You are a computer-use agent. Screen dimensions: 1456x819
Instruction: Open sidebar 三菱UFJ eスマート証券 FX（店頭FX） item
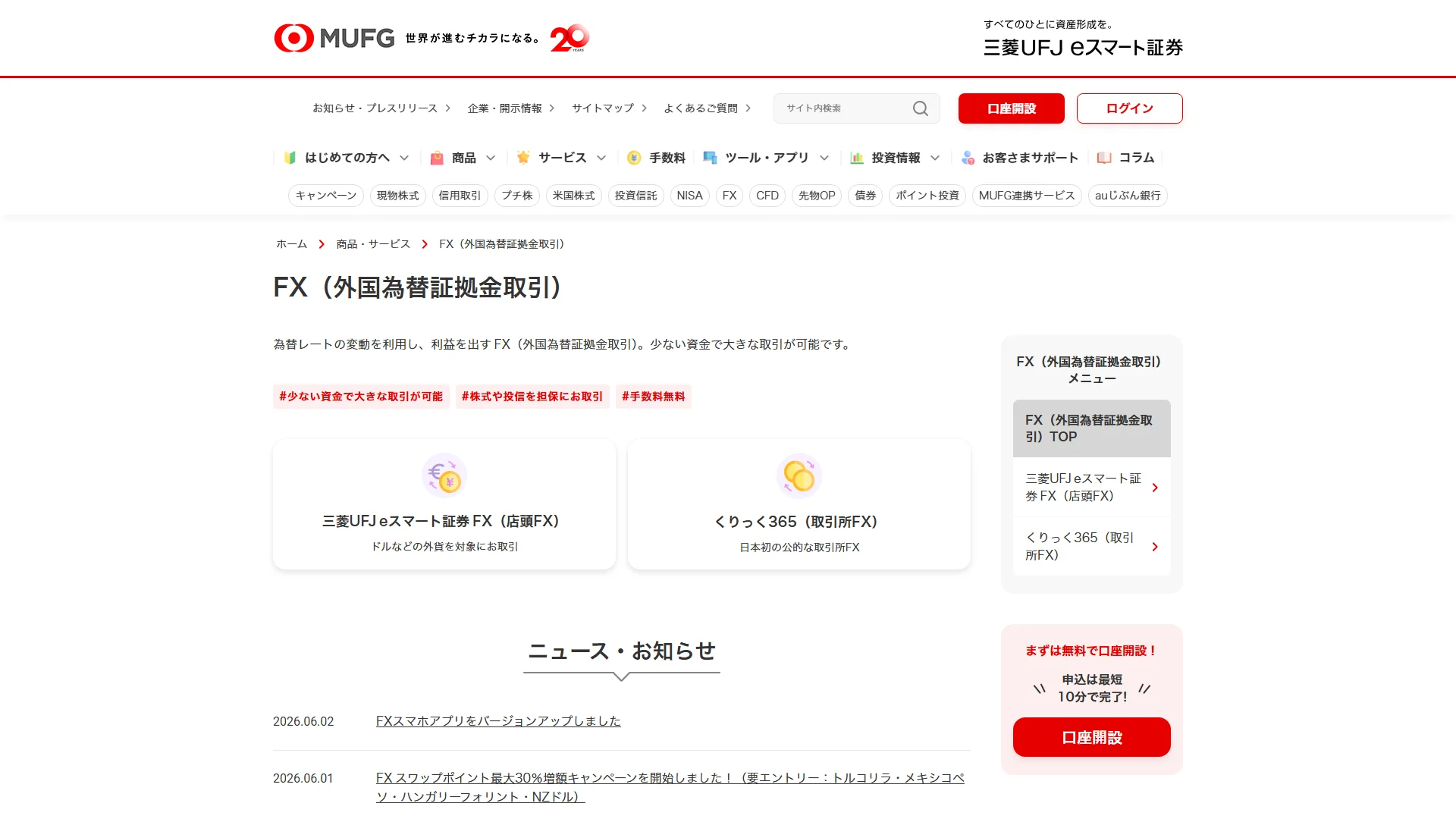pos(1092,487)
